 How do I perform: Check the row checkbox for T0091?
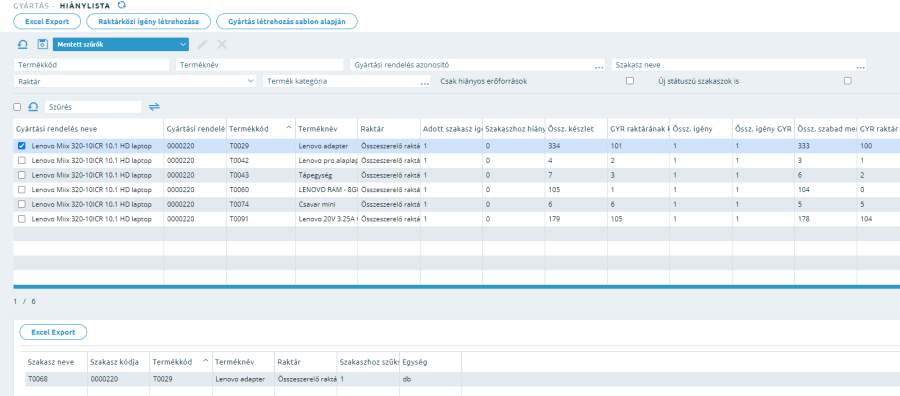click(x=22, y=219)
